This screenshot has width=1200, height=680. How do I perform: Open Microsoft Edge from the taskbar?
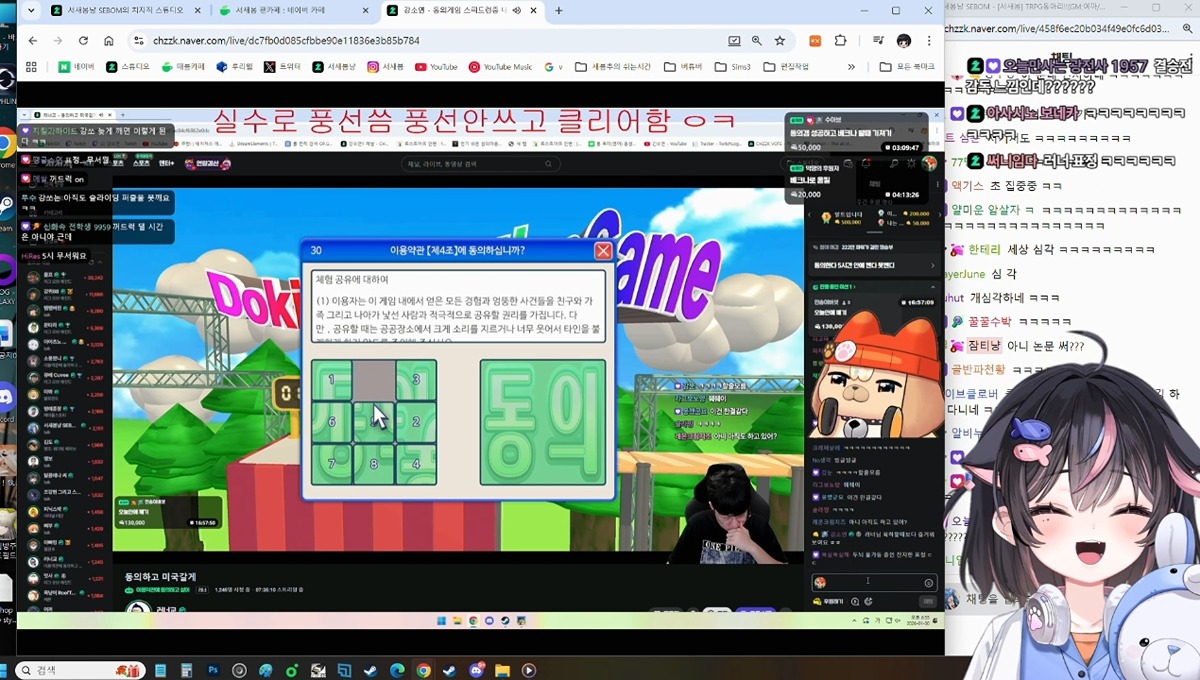click(x=397, y=670)
